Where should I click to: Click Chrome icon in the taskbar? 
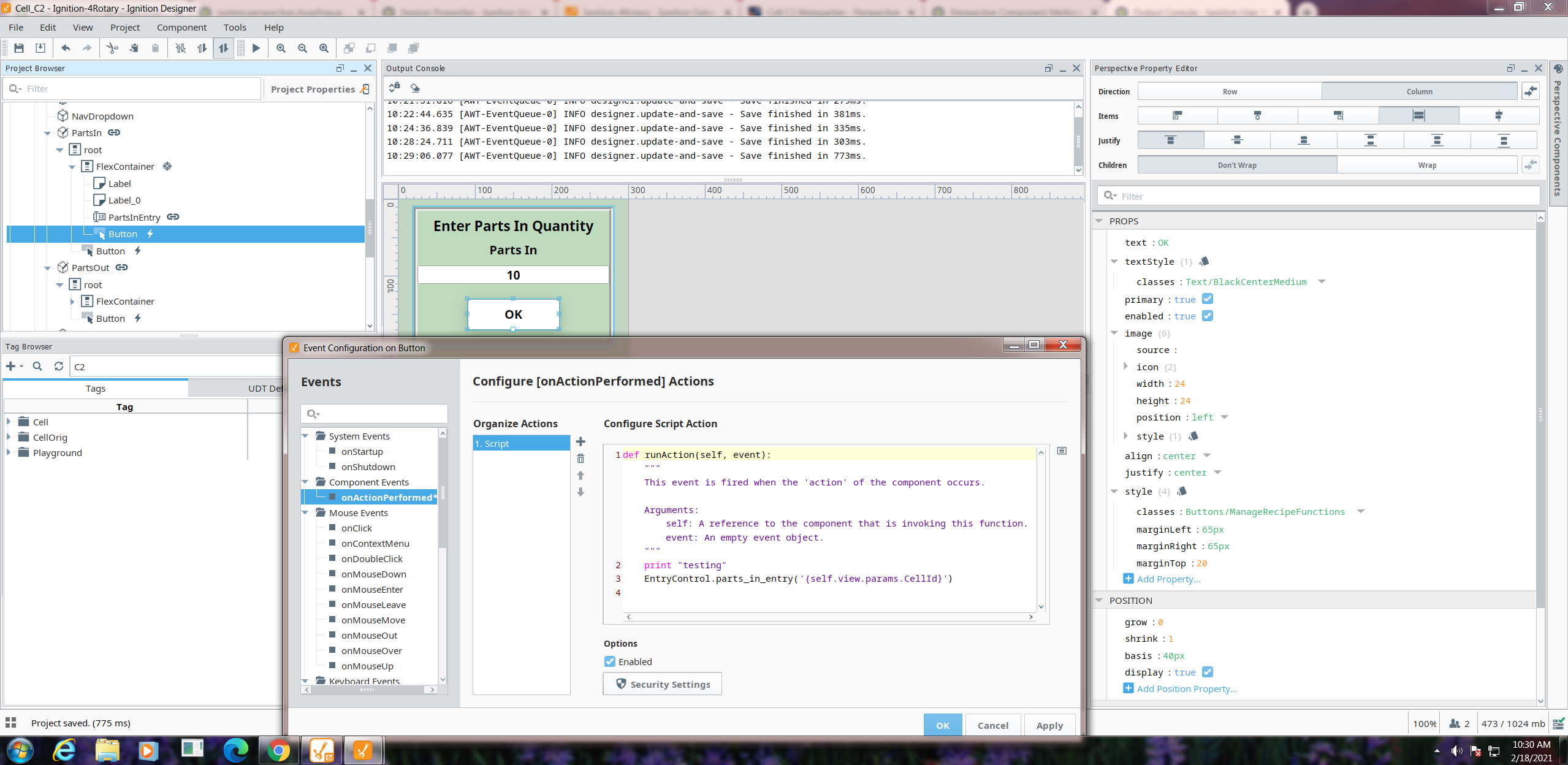pyautogui.click(x=278, y=750)
